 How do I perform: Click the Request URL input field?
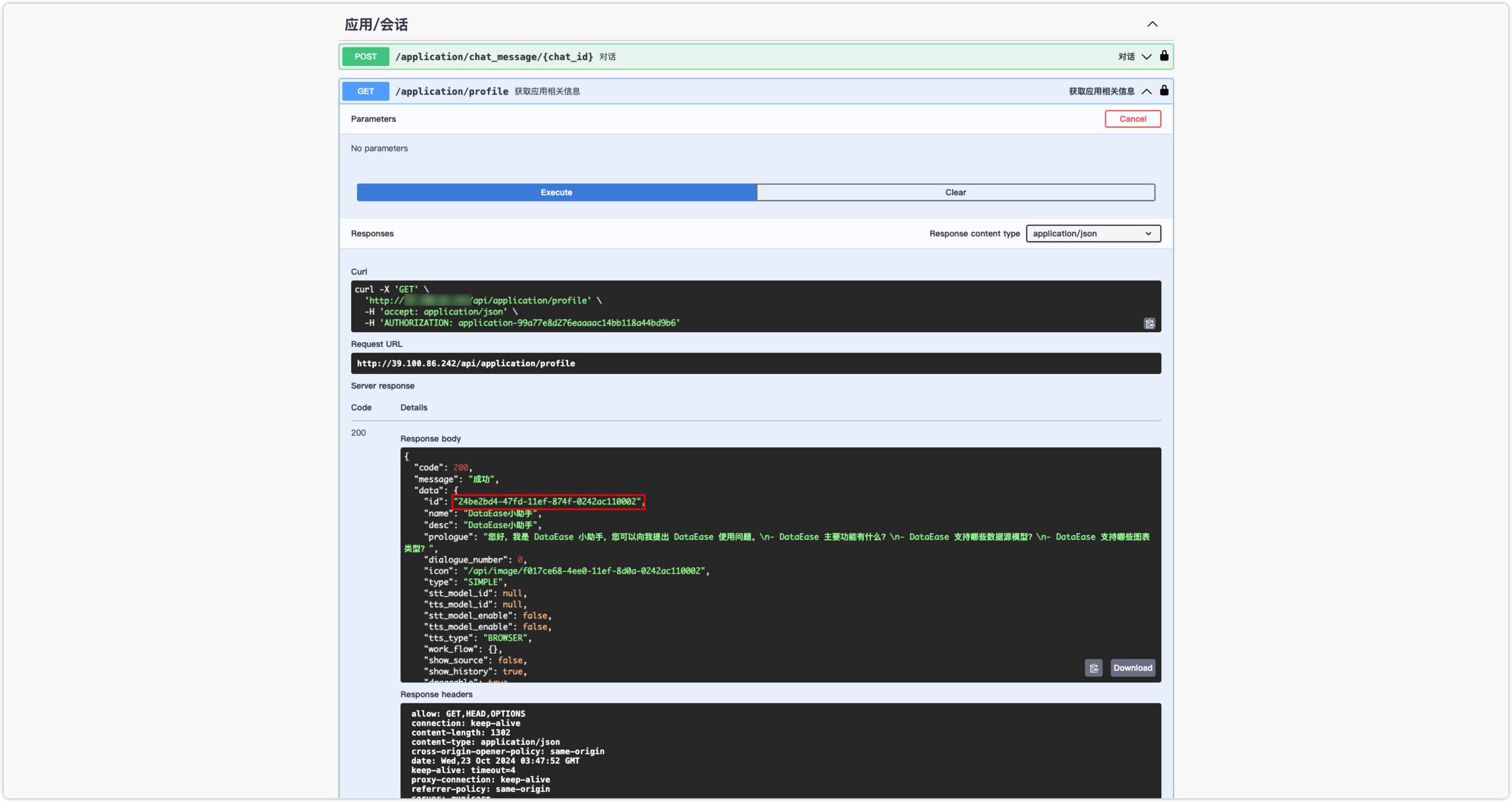755,363
